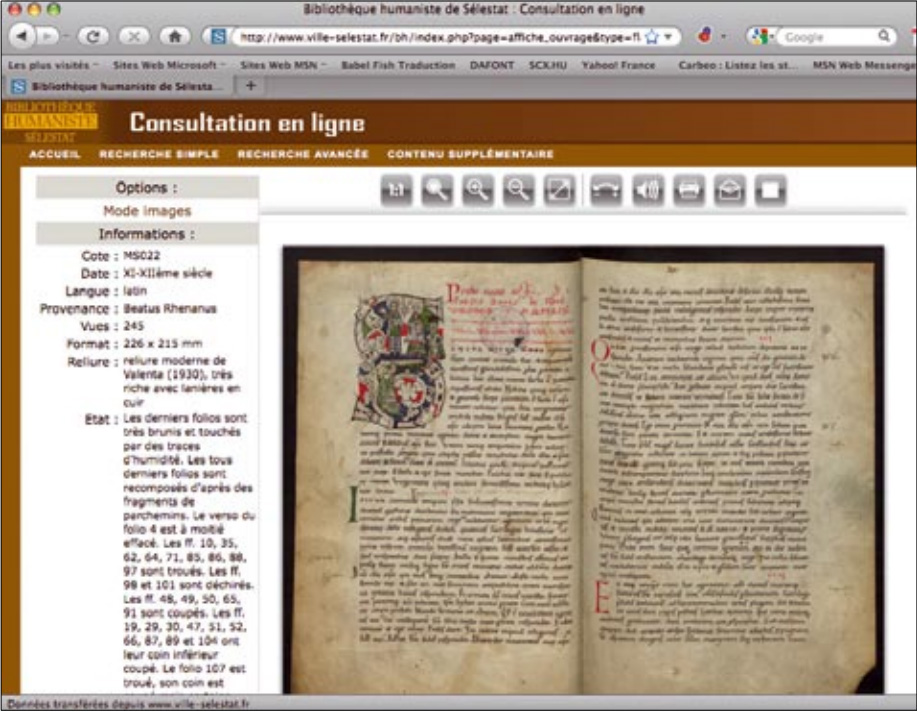Viewport: 917px width, 712px height.
Task: Toggle fit-to-window with the diagonal arrow icon
Action: (x=560, y=190)
